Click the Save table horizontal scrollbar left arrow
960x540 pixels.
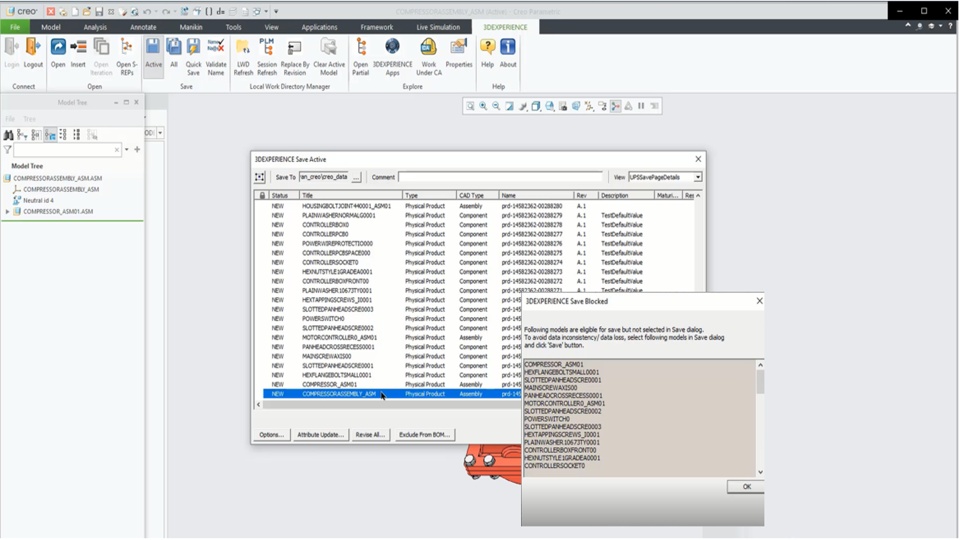coord(258,405)
